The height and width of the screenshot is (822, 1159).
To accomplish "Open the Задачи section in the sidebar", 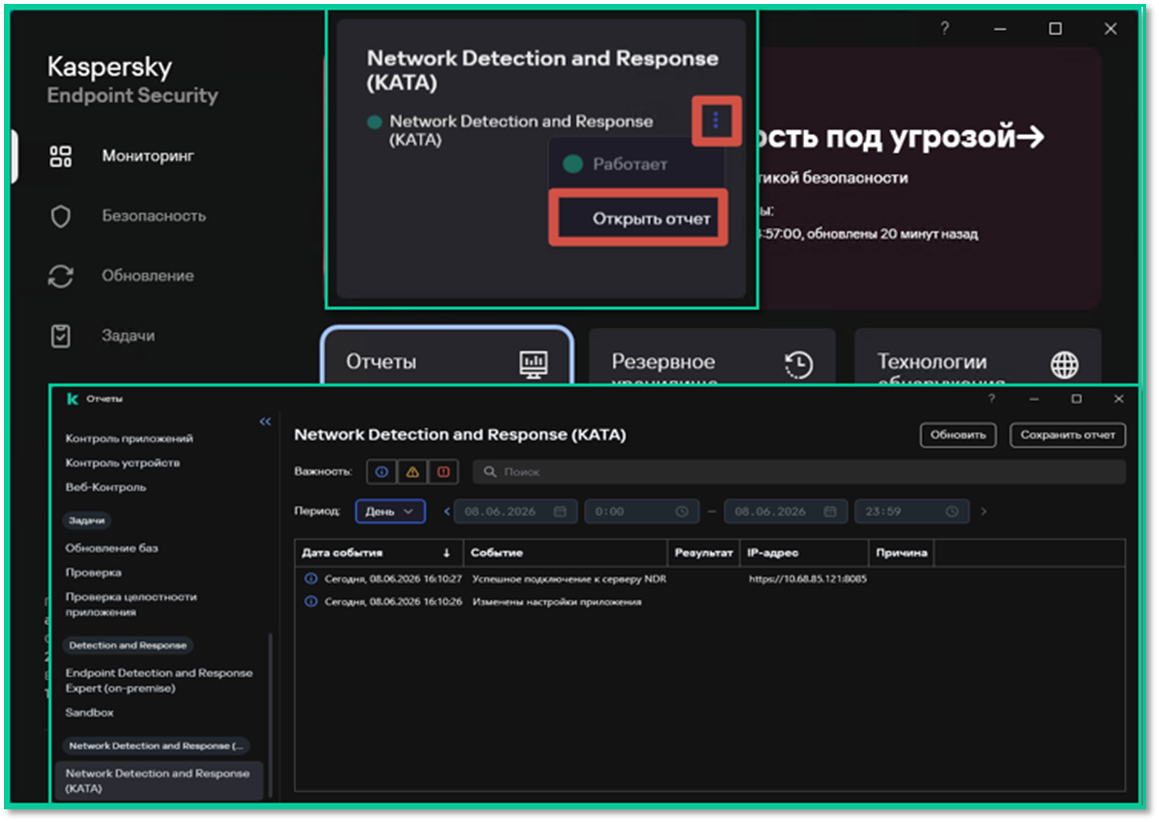I will point(129,336).
